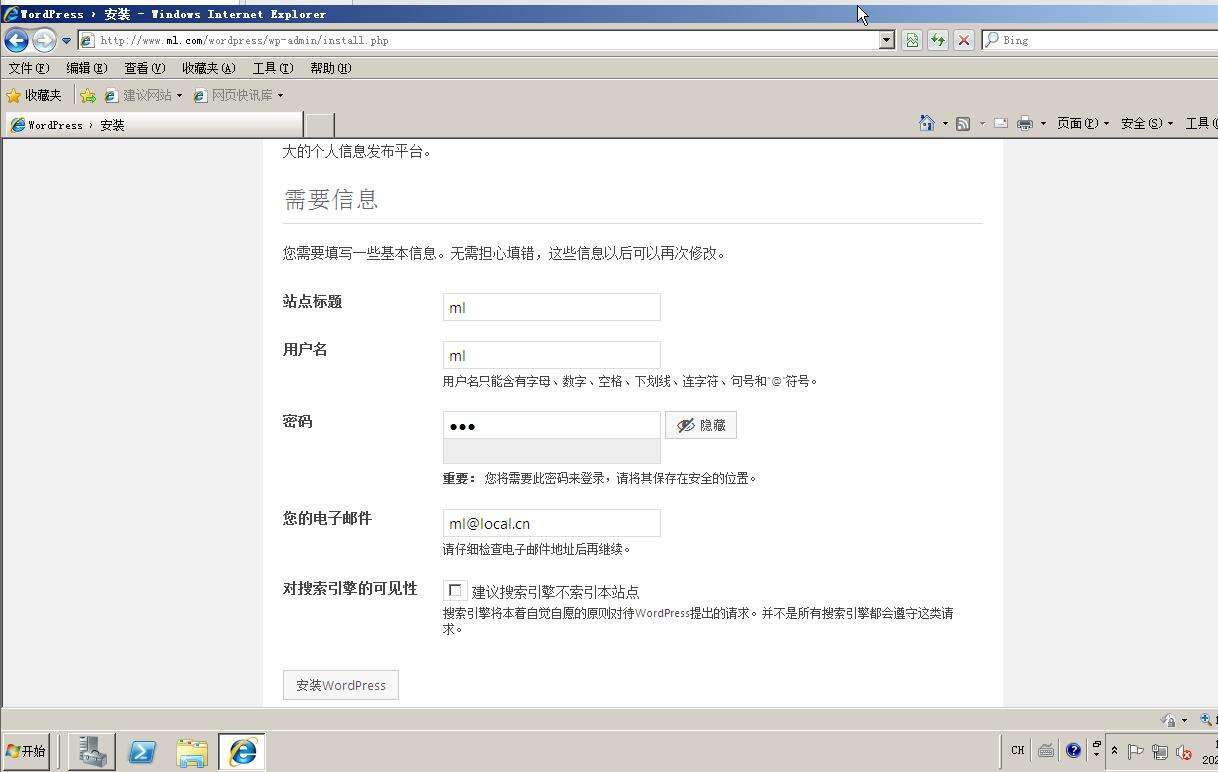Screen dimensions: 1218x772
Task: Open the 帮助(H) menu
Action: (330, 68)
